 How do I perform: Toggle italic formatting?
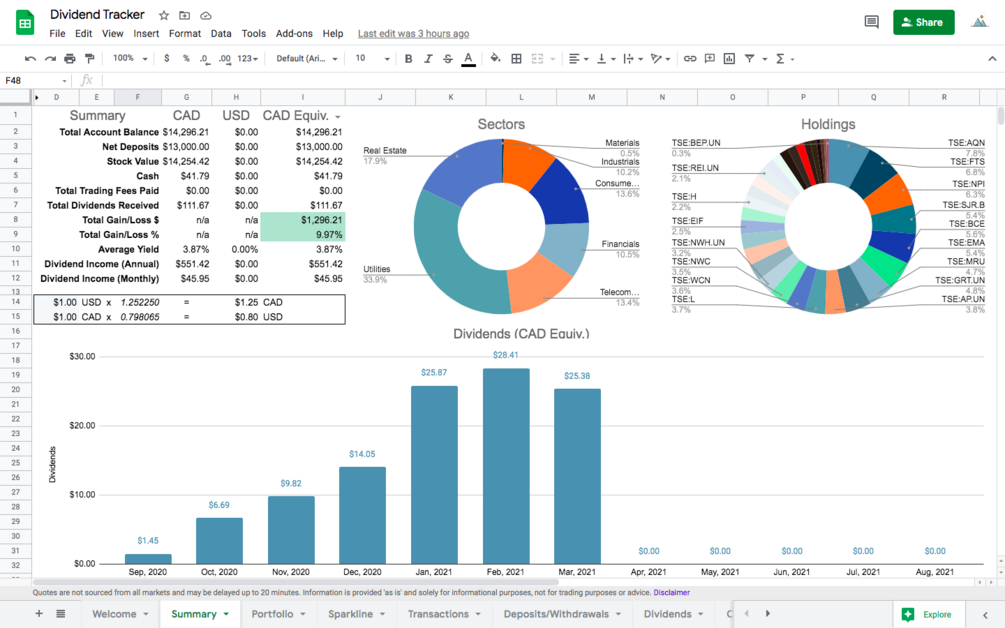tap(428, 58)
